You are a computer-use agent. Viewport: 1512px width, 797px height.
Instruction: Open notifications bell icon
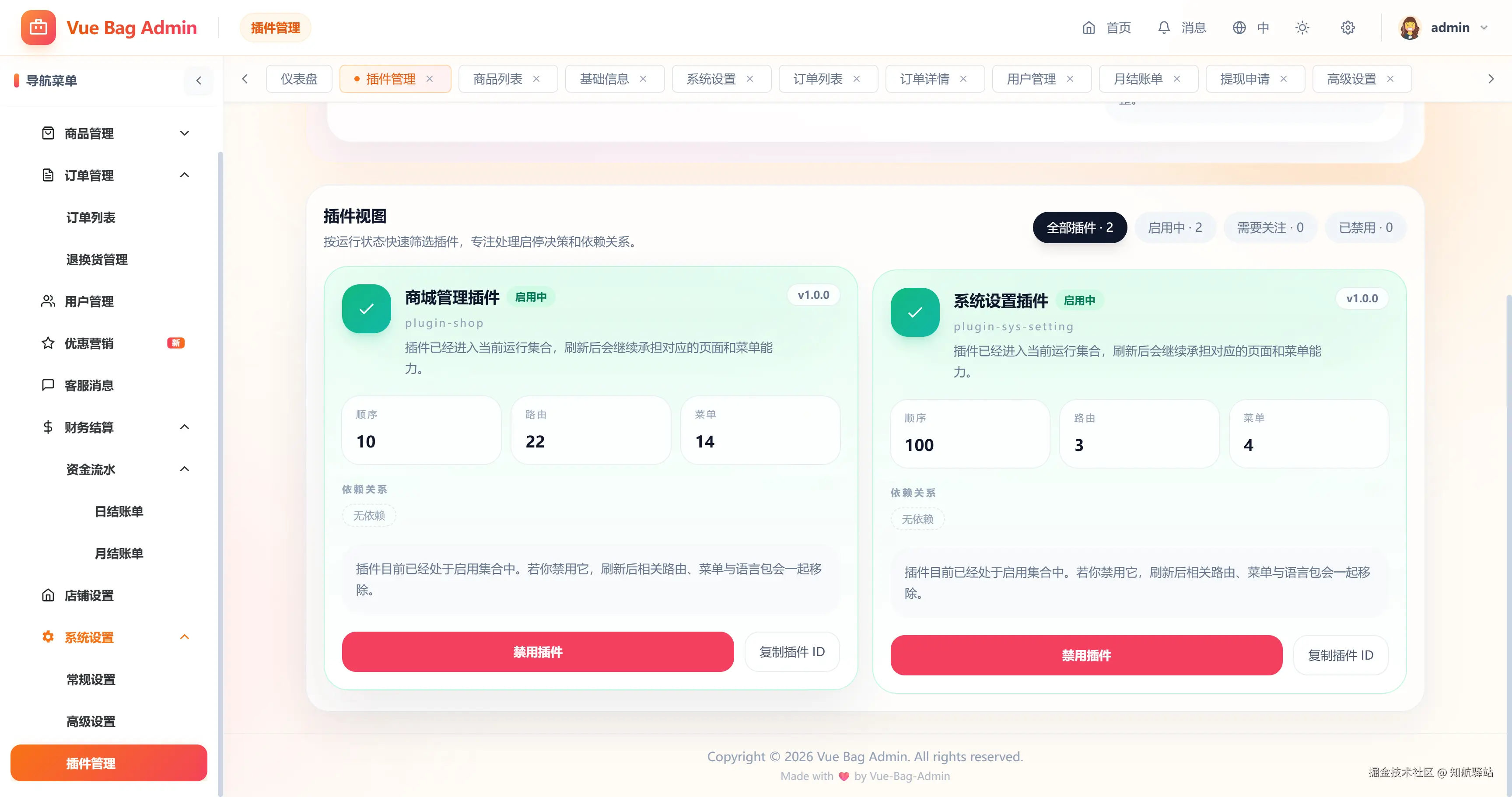(1163, 28)
